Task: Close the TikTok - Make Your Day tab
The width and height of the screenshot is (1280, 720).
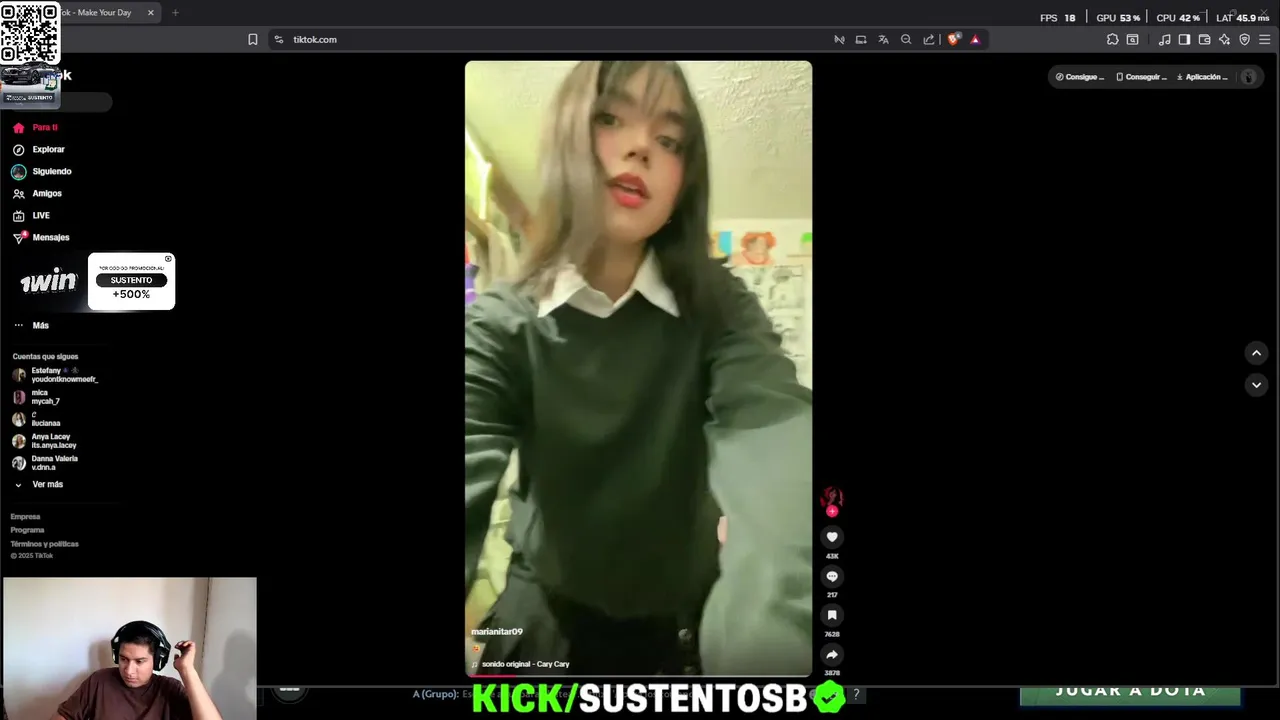Action: coord(151,13)
